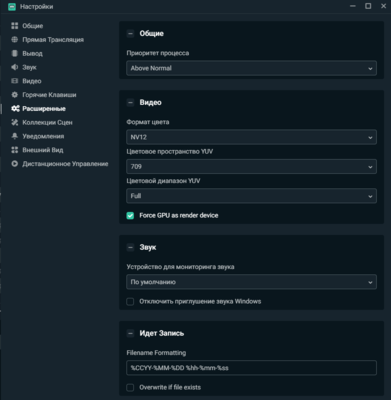391x400 pixels.
Task: Click the film icon for Видео
Action: (15, 81)
